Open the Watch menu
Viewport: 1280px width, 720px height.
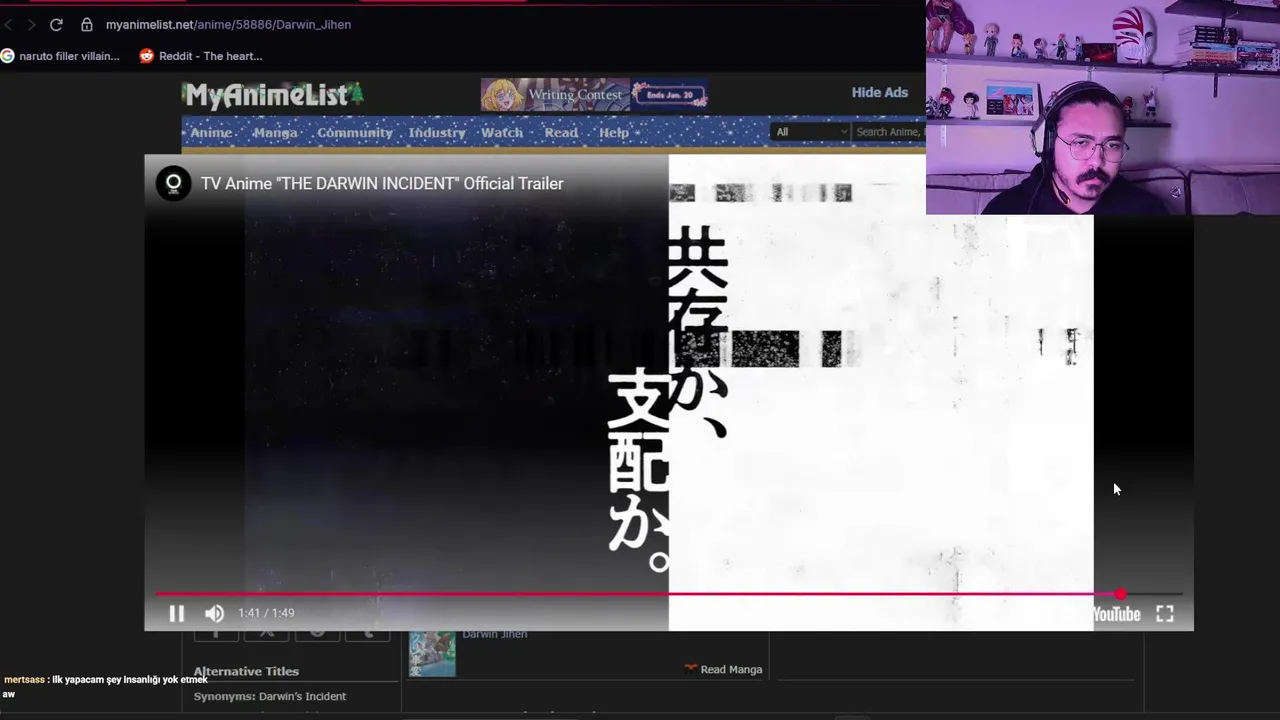pos(502,132)
